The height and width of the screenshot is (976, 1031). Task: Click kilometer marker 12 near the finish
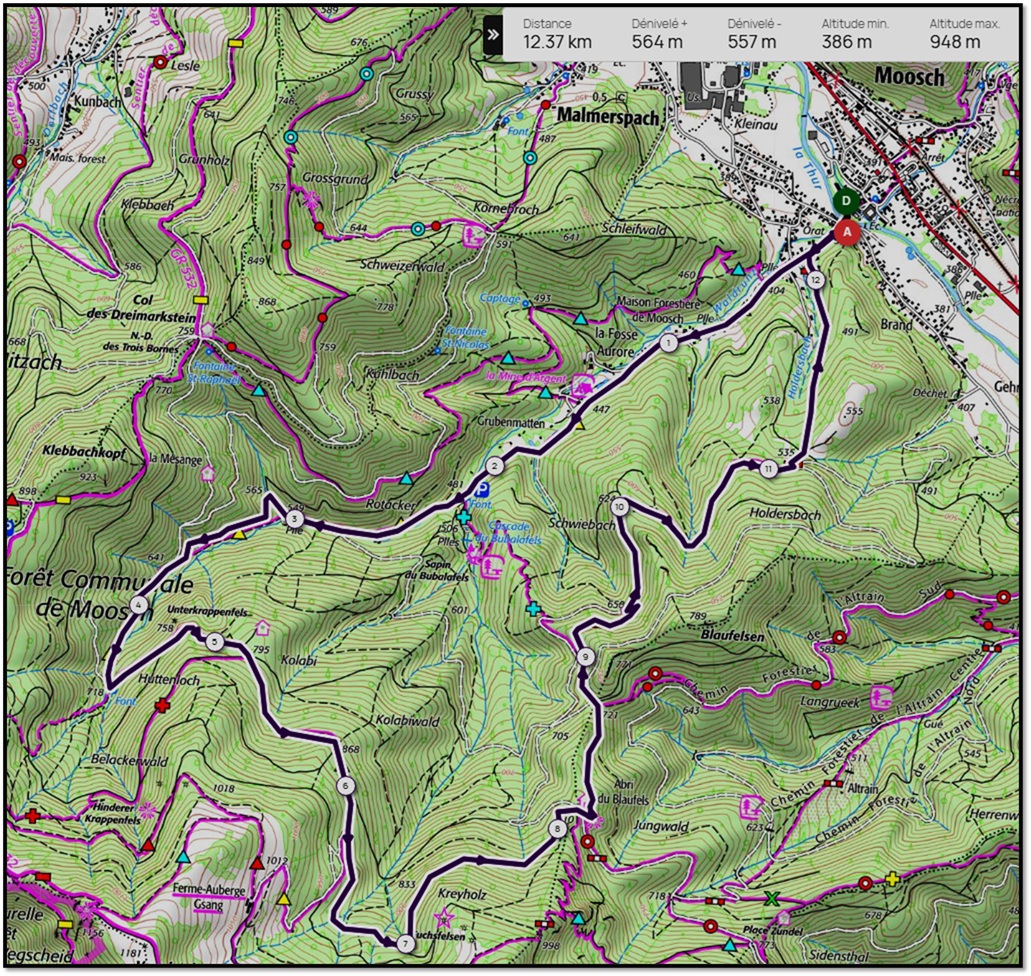pos(816,280)
